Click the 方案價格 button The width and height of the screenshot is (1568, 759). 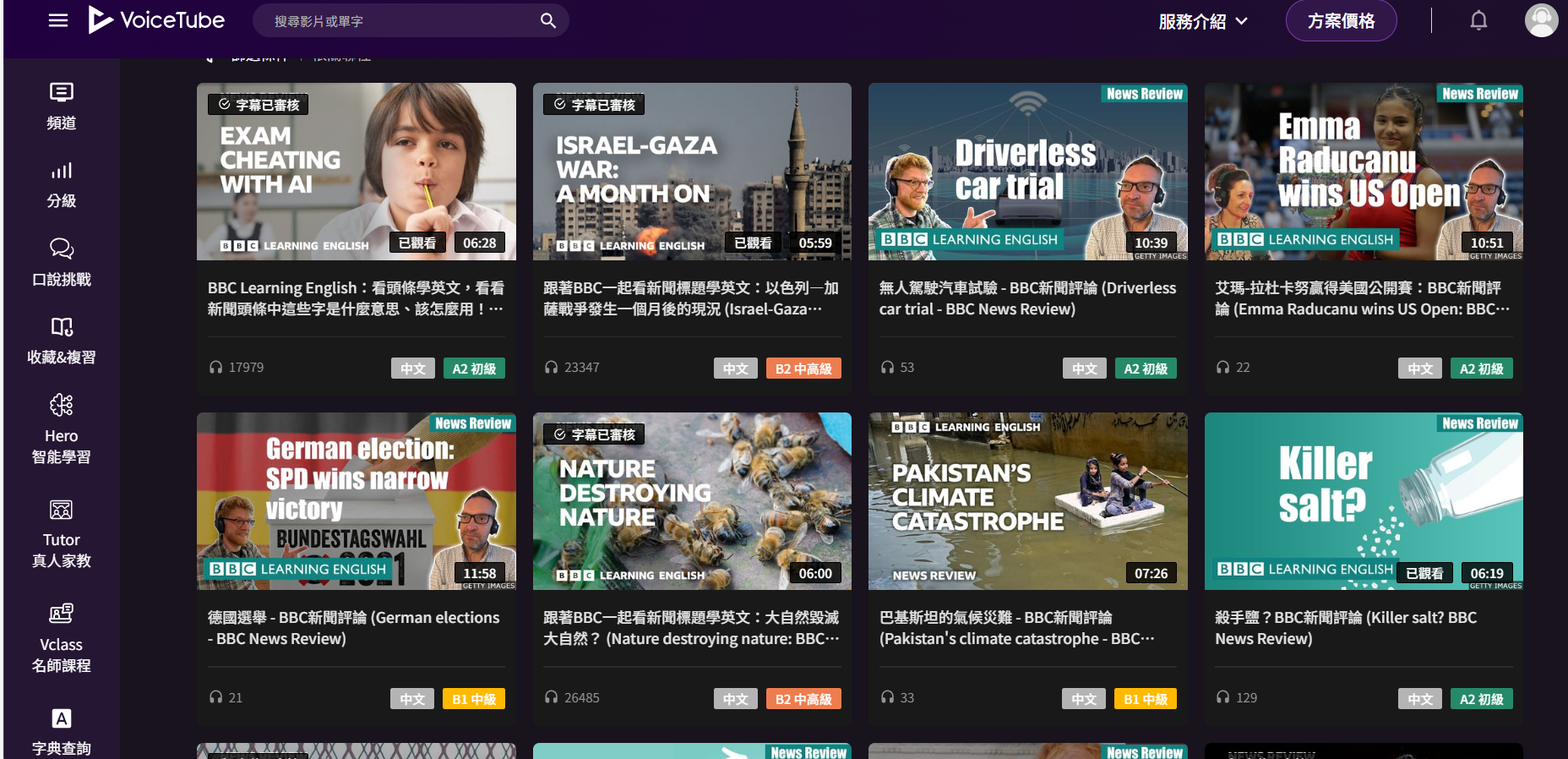click(1341, 21)
